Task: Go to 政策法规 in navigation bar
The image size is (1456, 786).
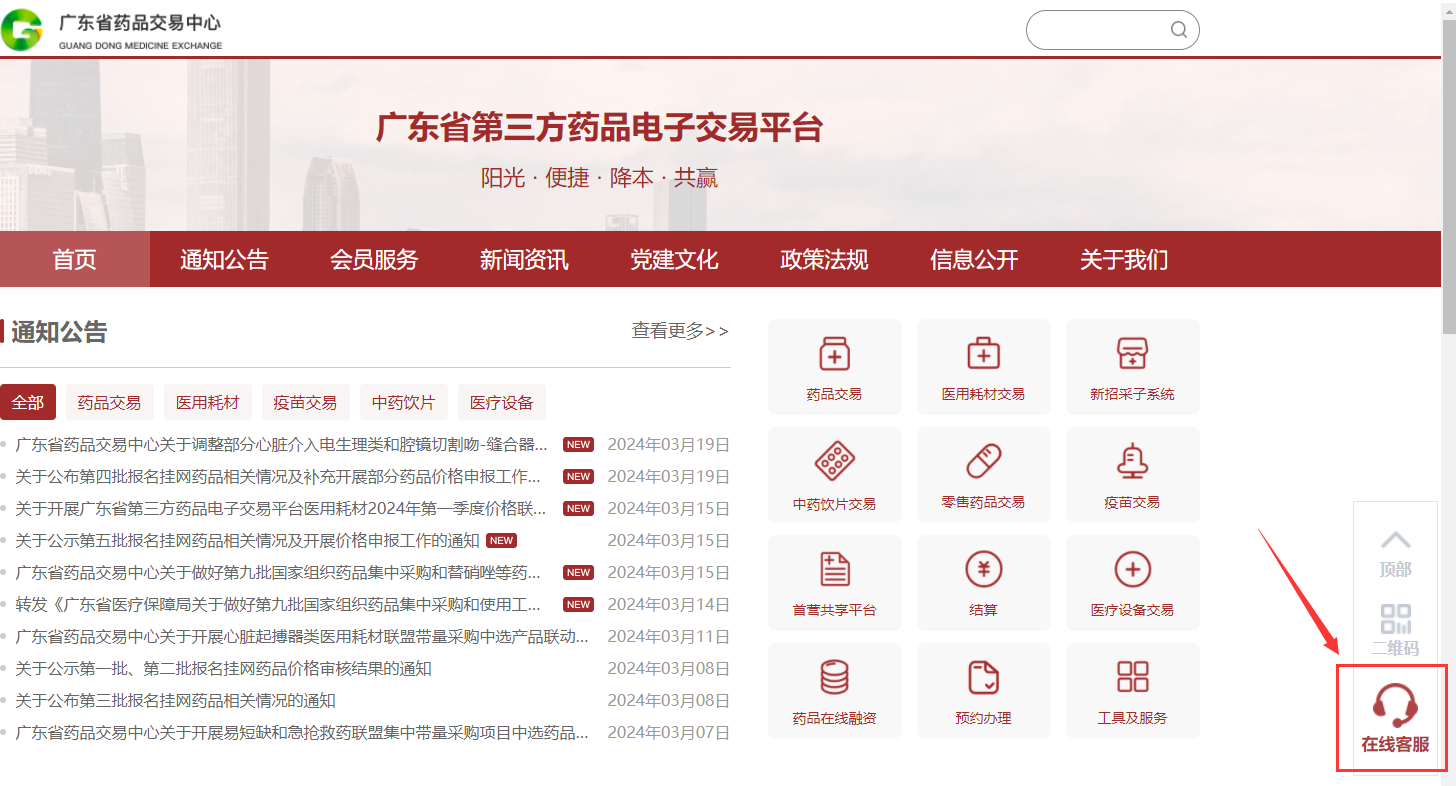Action: pos(824,260)
